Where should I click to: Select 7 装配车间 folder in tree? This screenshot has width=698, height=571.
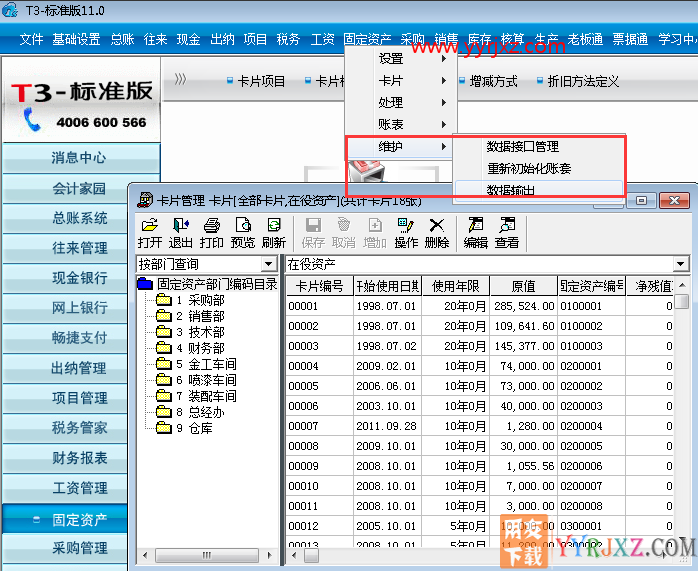pyautogui.click(x=197, y=396)
